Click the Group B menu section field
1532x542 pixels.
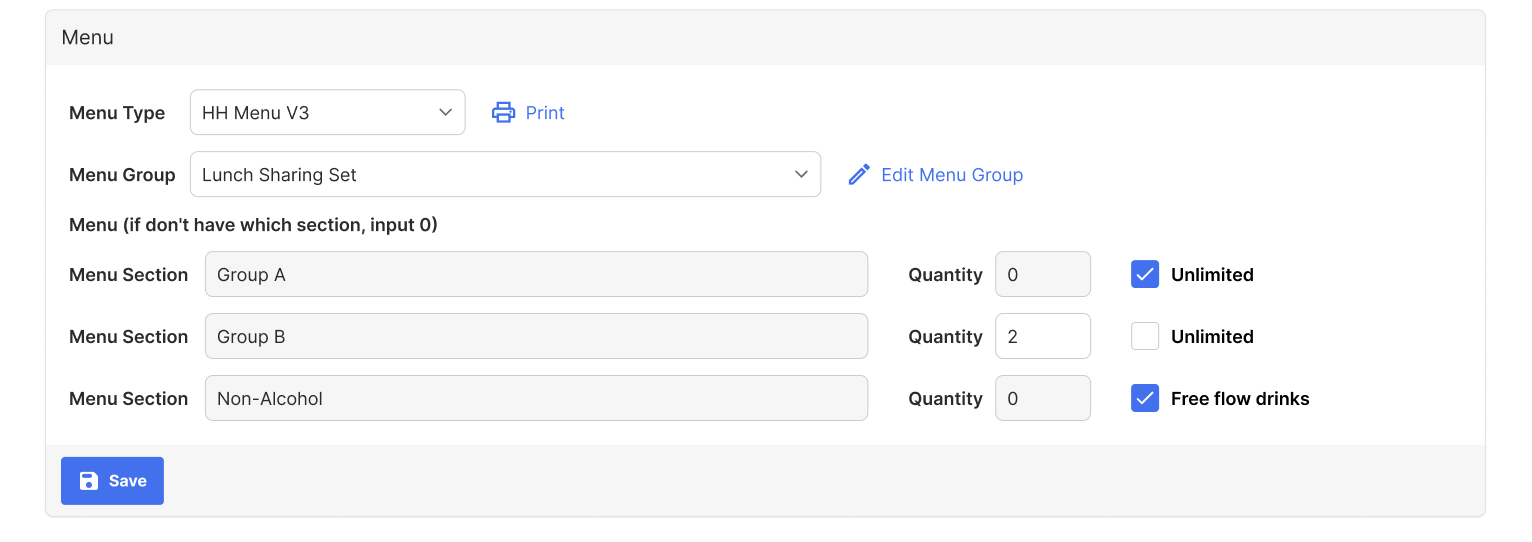[536, 337]
